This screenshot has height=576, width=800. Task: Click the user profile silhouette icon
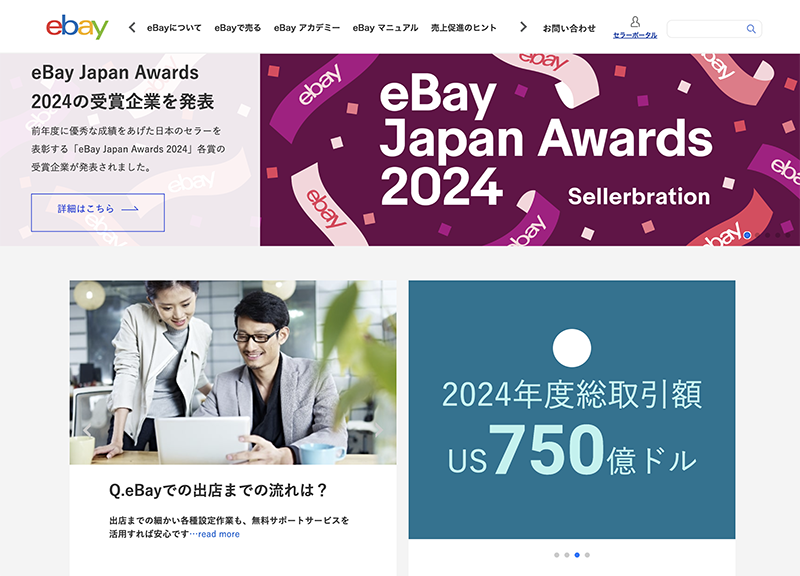635,21
